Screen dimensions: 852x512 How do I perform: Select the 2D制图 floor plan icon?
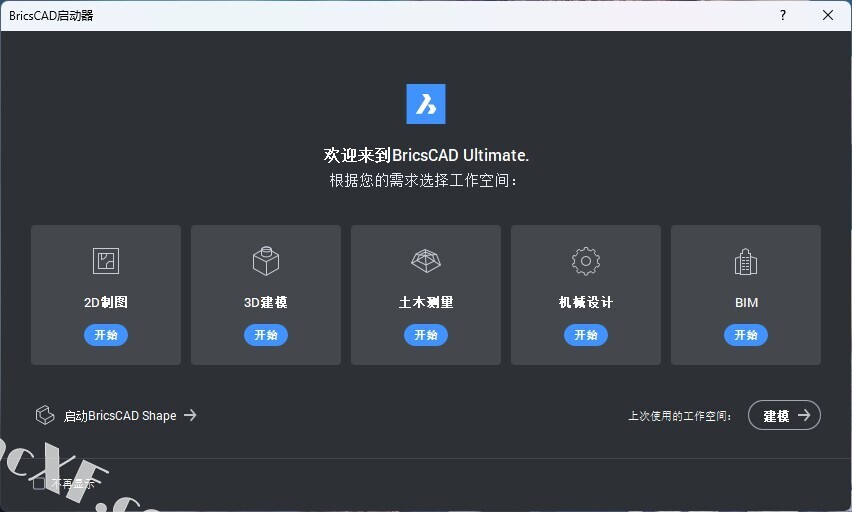coord(106,261)
